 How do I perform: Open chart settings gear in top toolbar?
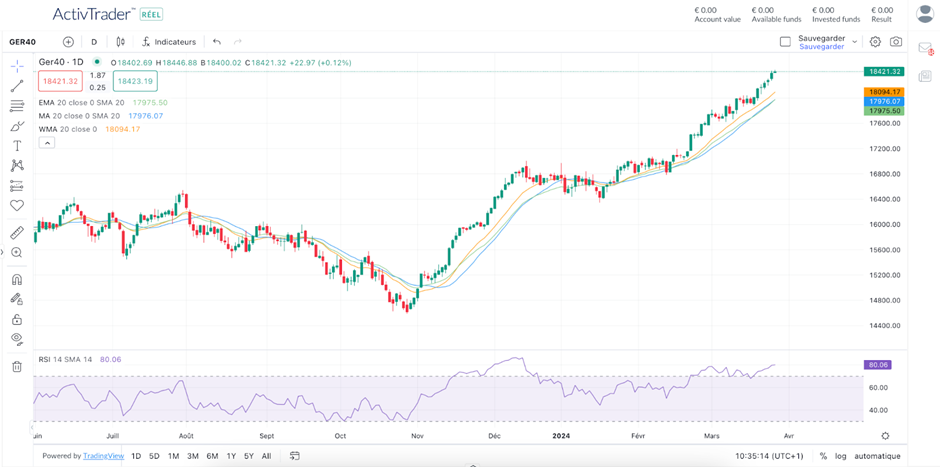pyautogui.click(x=875, y=42)
